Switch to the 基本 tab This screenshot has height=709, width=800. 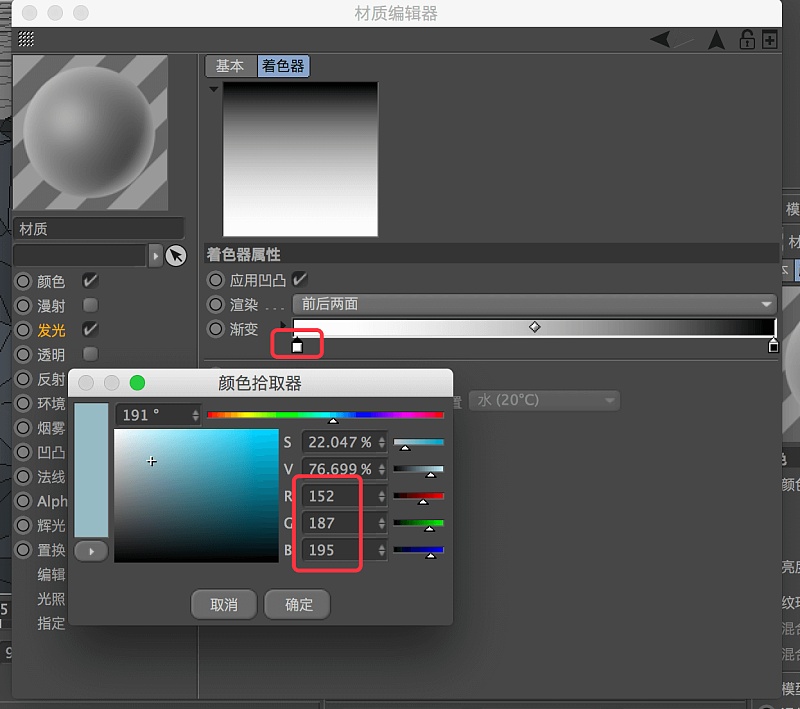pos(230,66)
